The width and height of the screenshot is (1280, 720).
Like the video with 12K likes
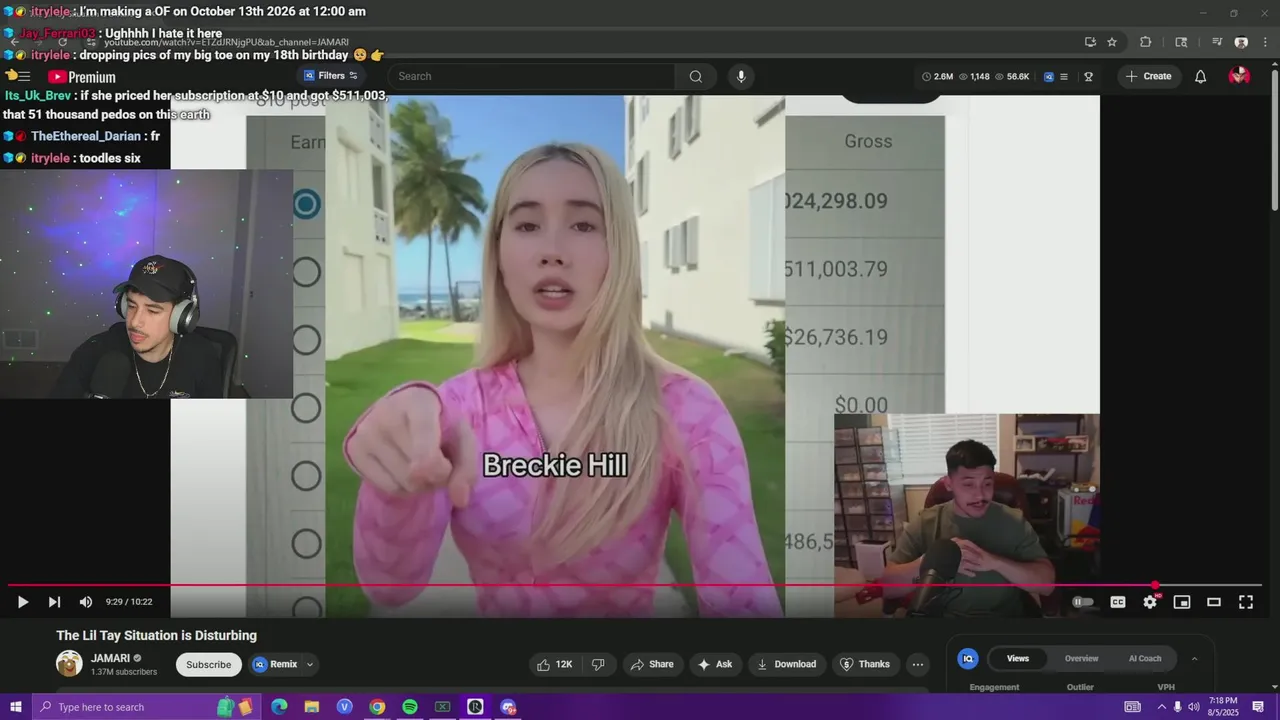pyautogui.click(x=554, y=664)
